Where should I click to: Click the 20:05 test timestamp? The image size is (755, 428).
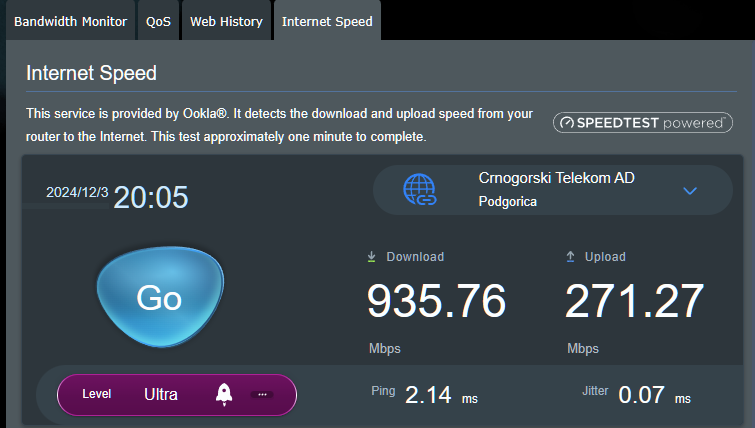[151, 197]
